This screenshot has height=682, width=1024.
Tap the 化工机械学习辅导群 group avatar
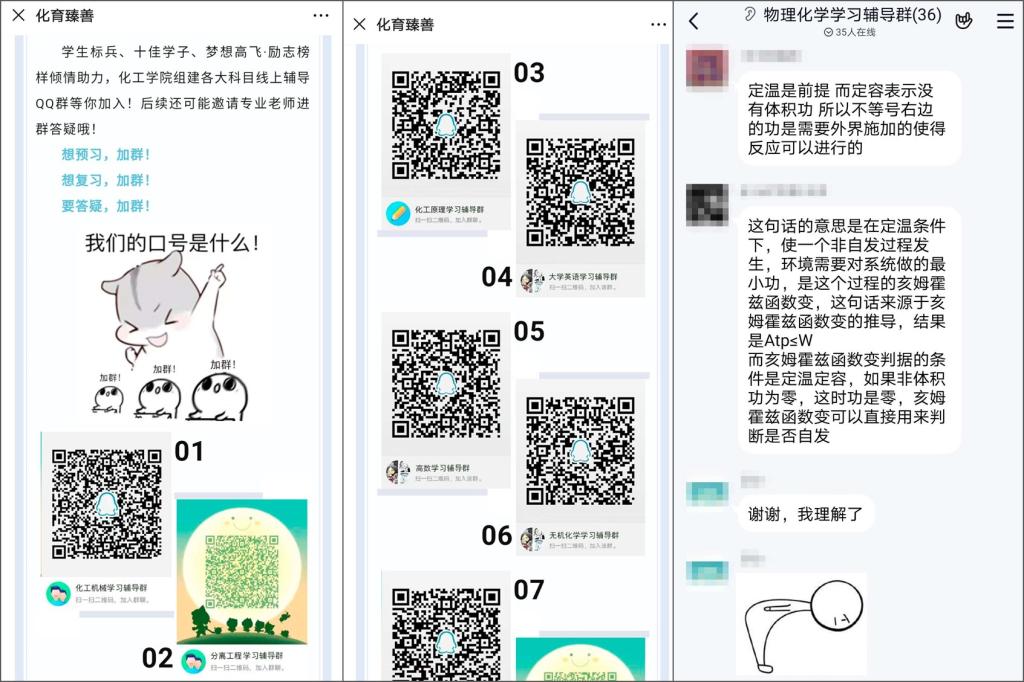(x=58, y=593)
